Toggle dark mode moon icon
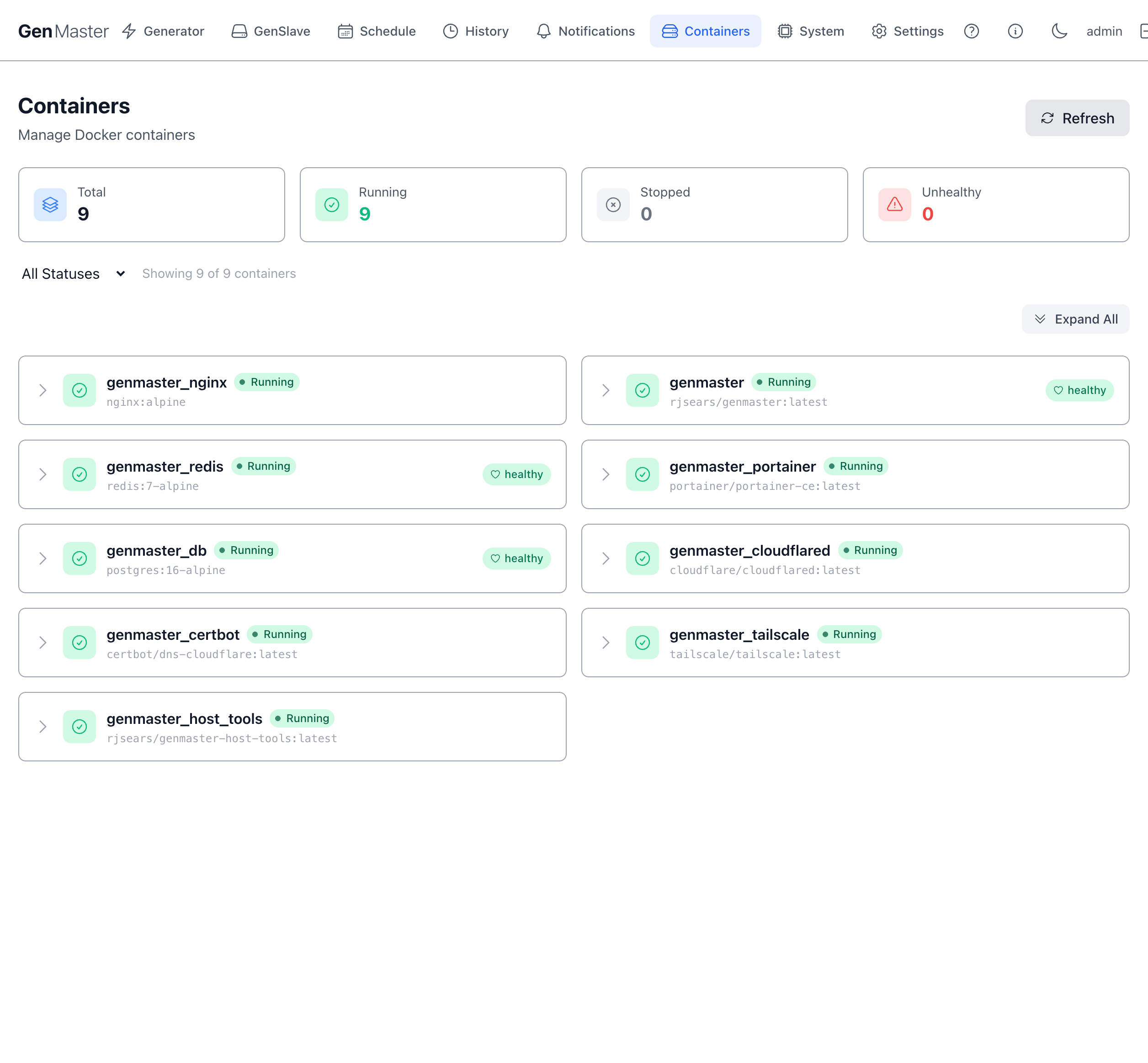1148x1063 pixels. (x=1059, y=31)
